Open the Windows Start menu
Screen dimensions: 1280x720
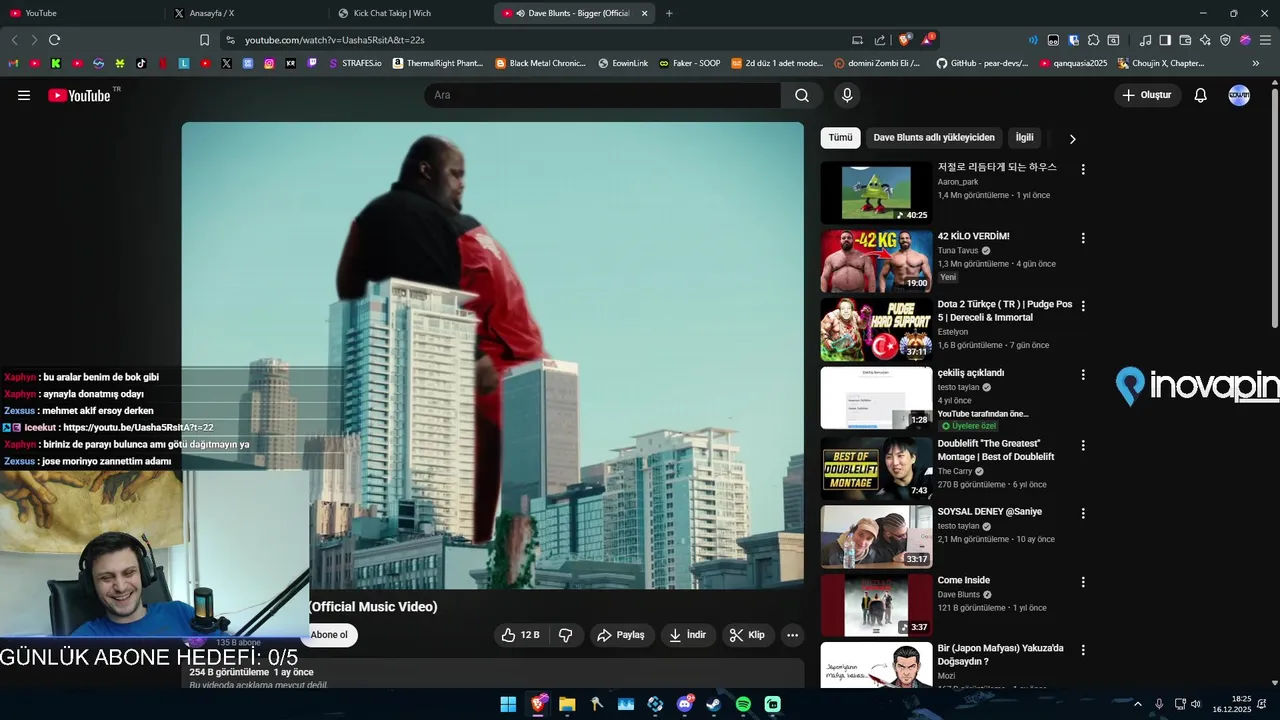508,704
